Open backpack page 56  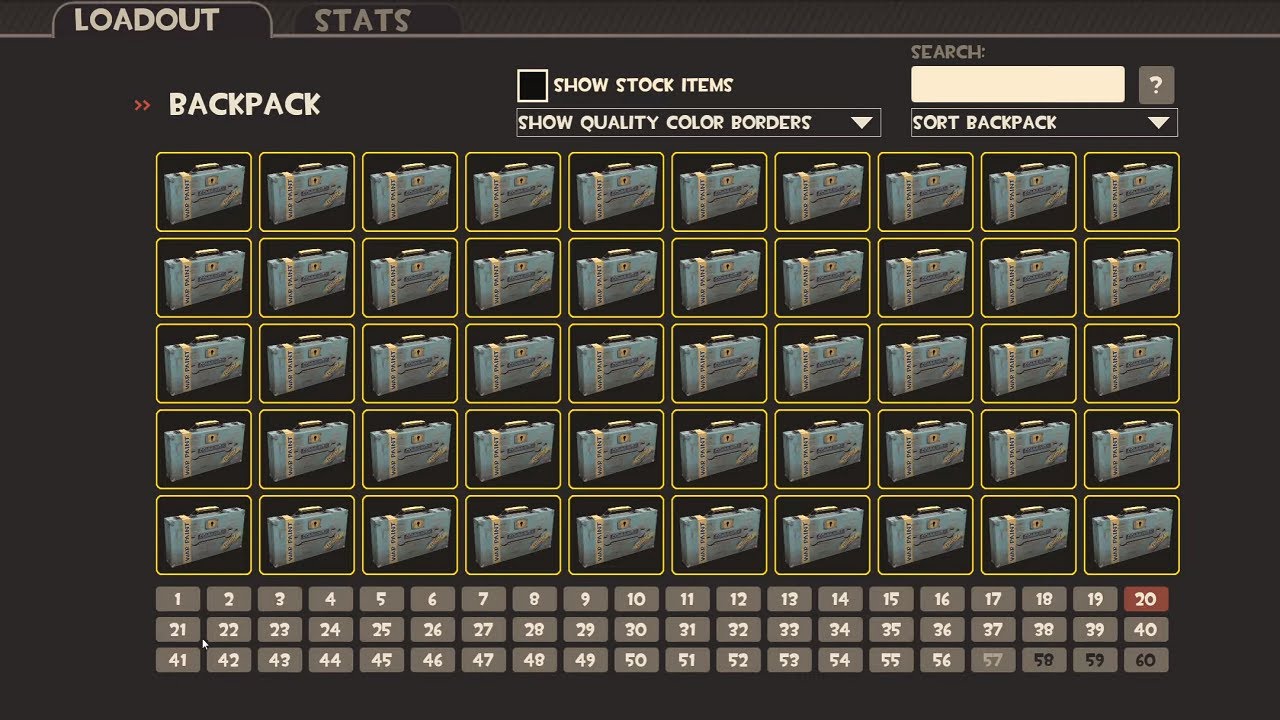tap(942, 660)
